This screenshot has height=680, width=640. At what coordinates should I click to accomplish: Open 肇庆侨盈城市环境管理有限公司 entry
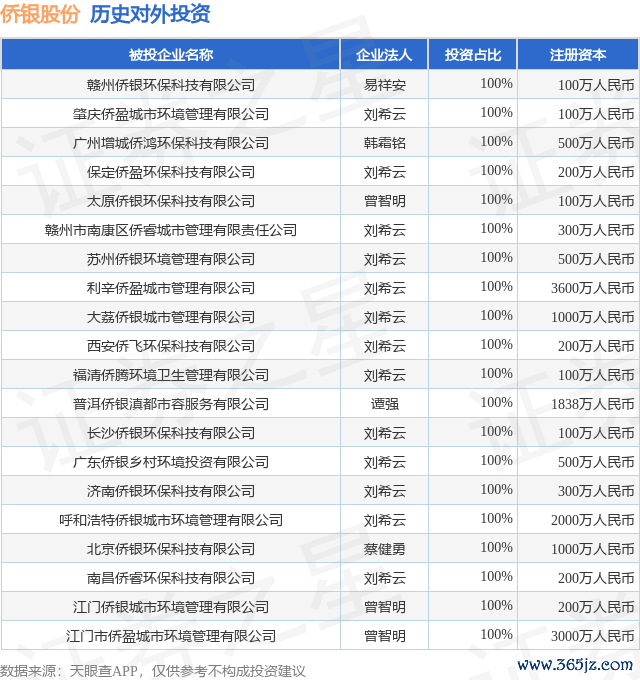[171, 114]
